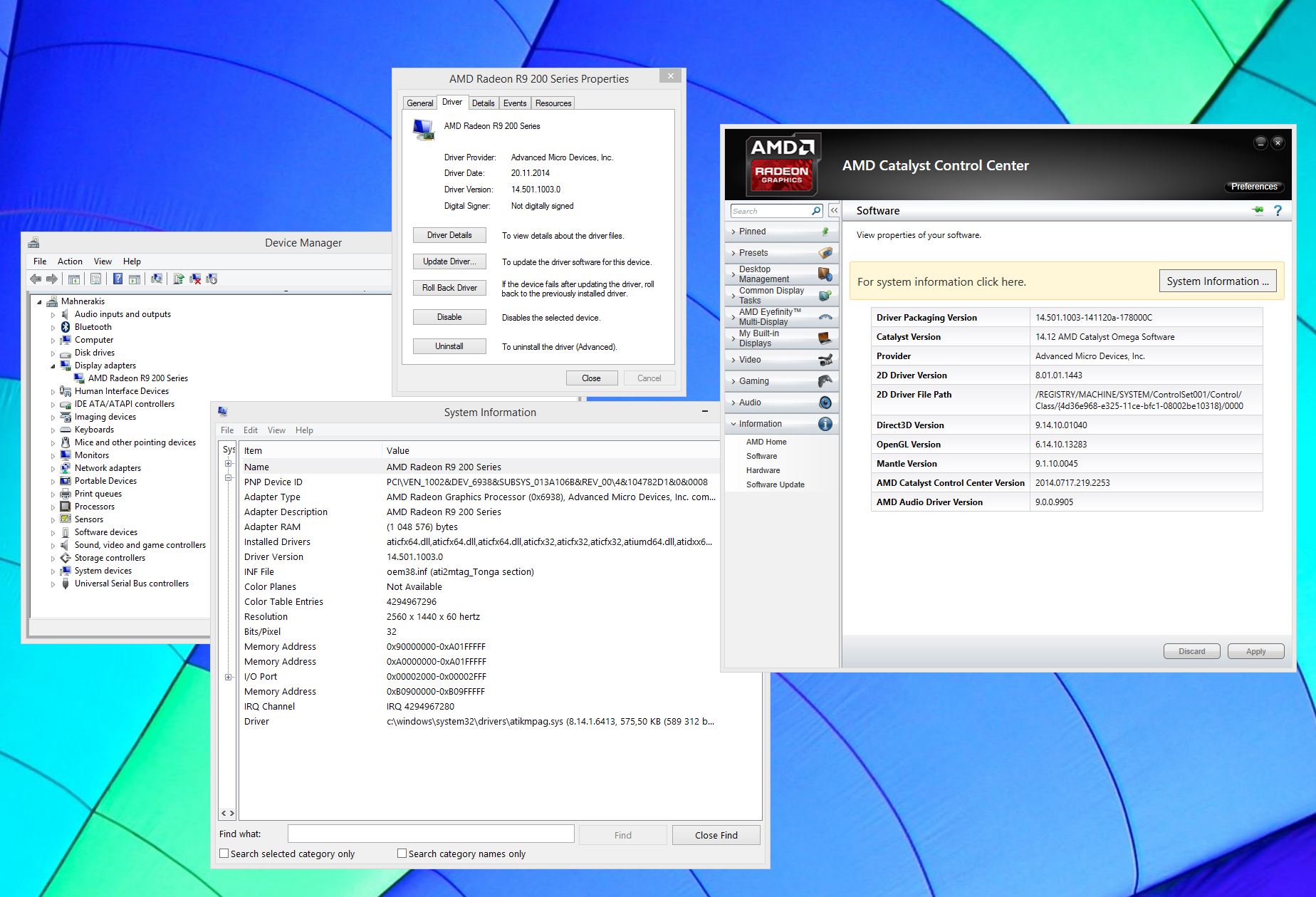Click the Update Driver Software toolbar icon
Viewport: 1316px width, 897px height.
click(179, 279)
